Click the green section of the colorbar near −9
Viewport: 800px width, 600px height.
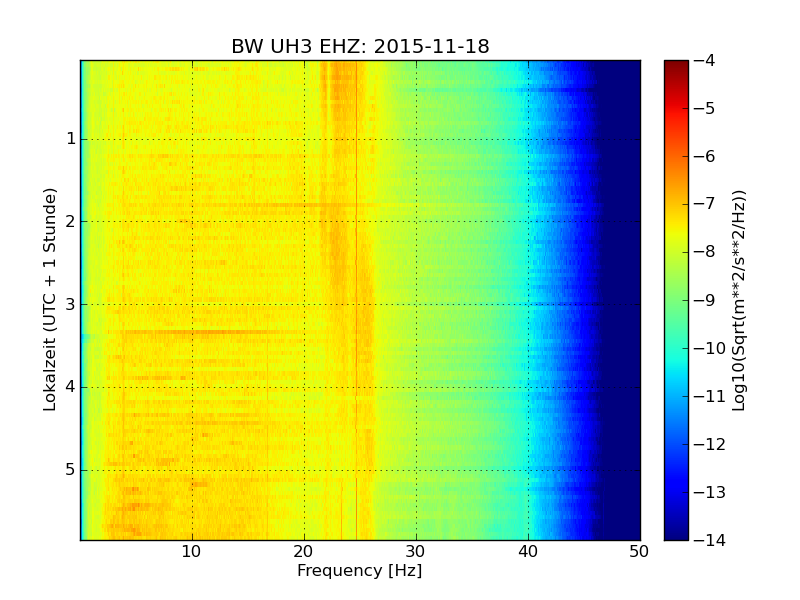[677, 301]
